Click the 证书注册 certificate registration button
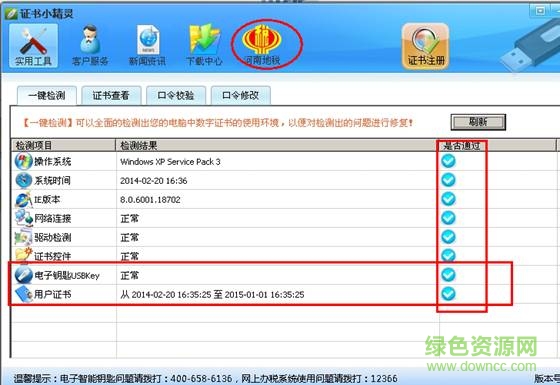Screen dimensions: 560x385 point(425,46)
